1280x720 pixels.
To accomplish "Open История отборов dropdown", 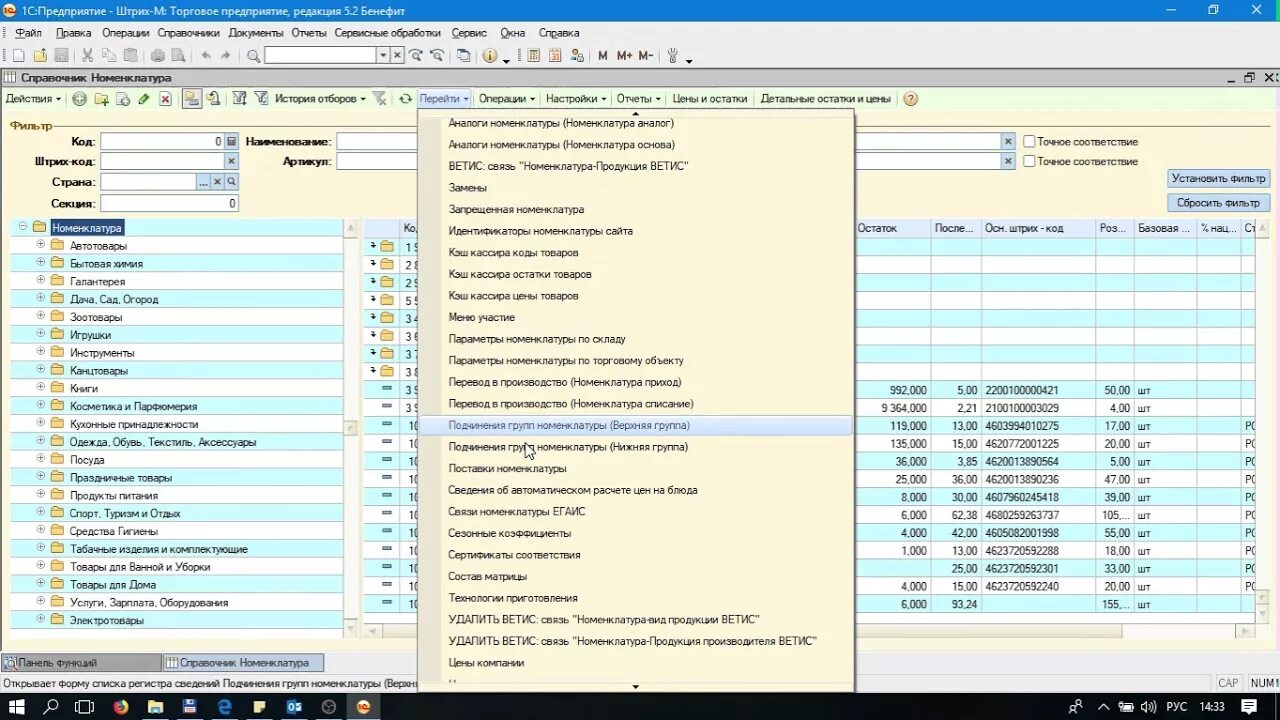I will 320,99.
